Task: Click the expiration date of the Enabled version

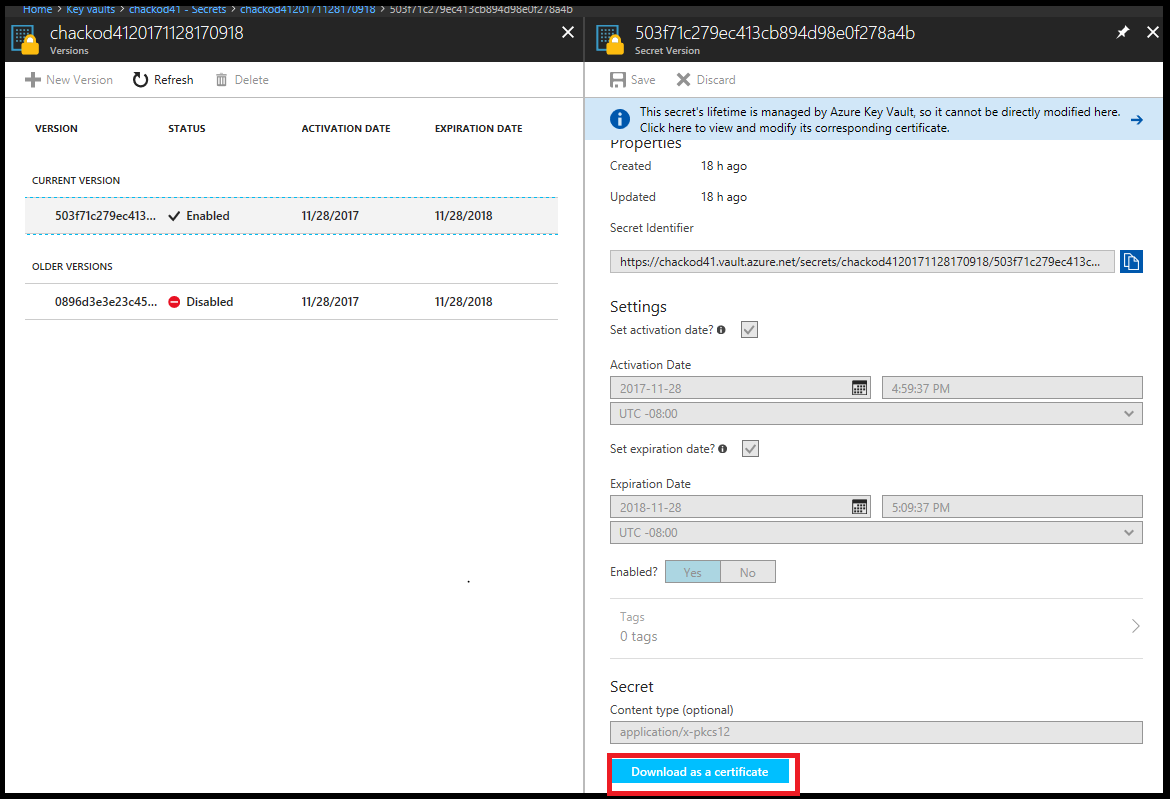Action: tap(463, 216)
